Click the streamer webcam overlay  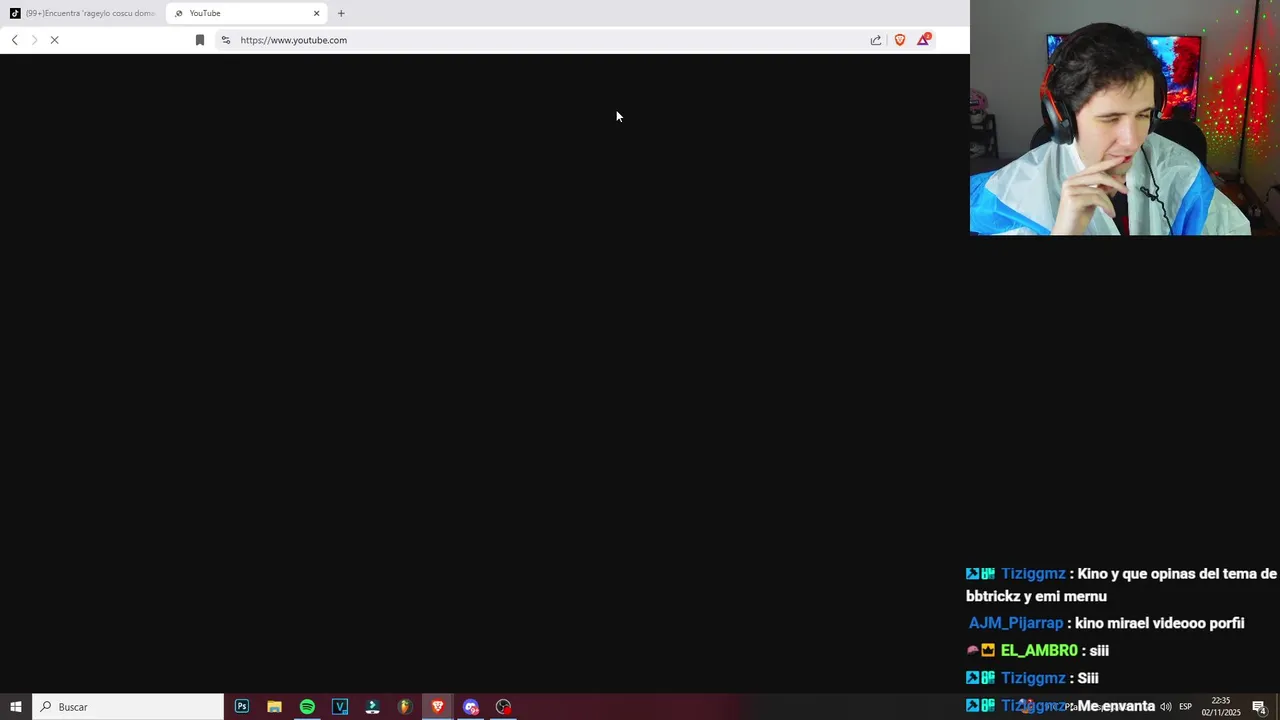pos(1125,118)
